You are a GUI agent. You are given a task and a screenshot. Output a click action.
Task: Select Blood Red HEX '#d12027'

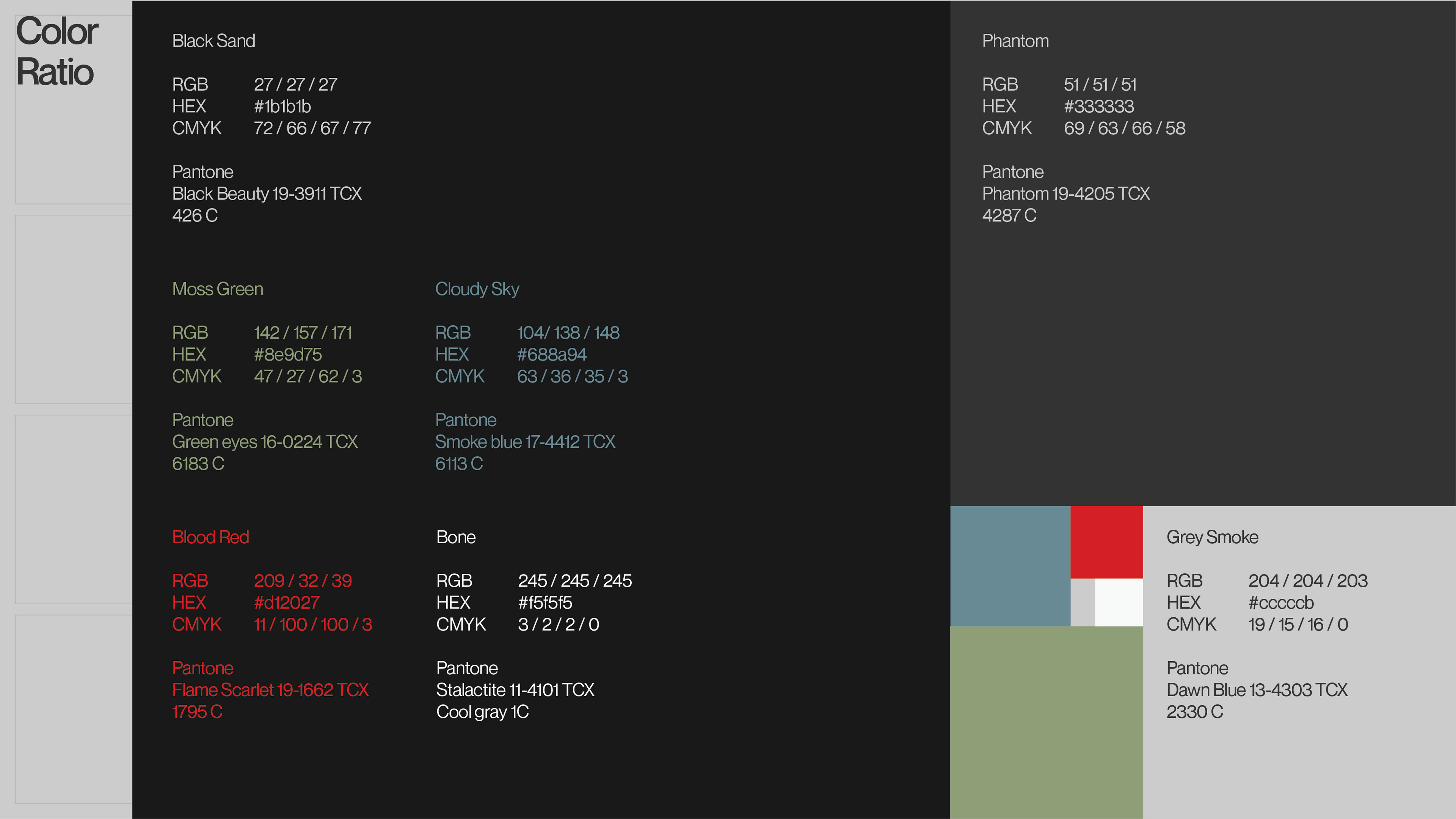click(x=287, y=602)
